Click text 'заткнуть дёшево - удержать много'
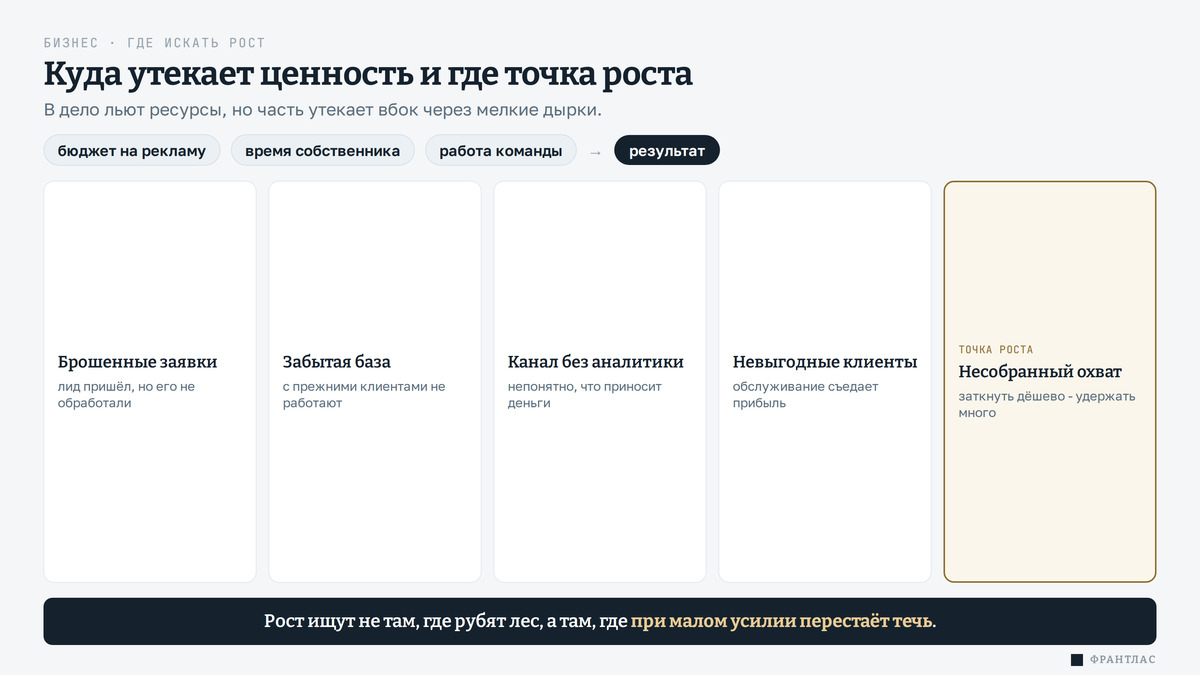 pos(1047,405)
